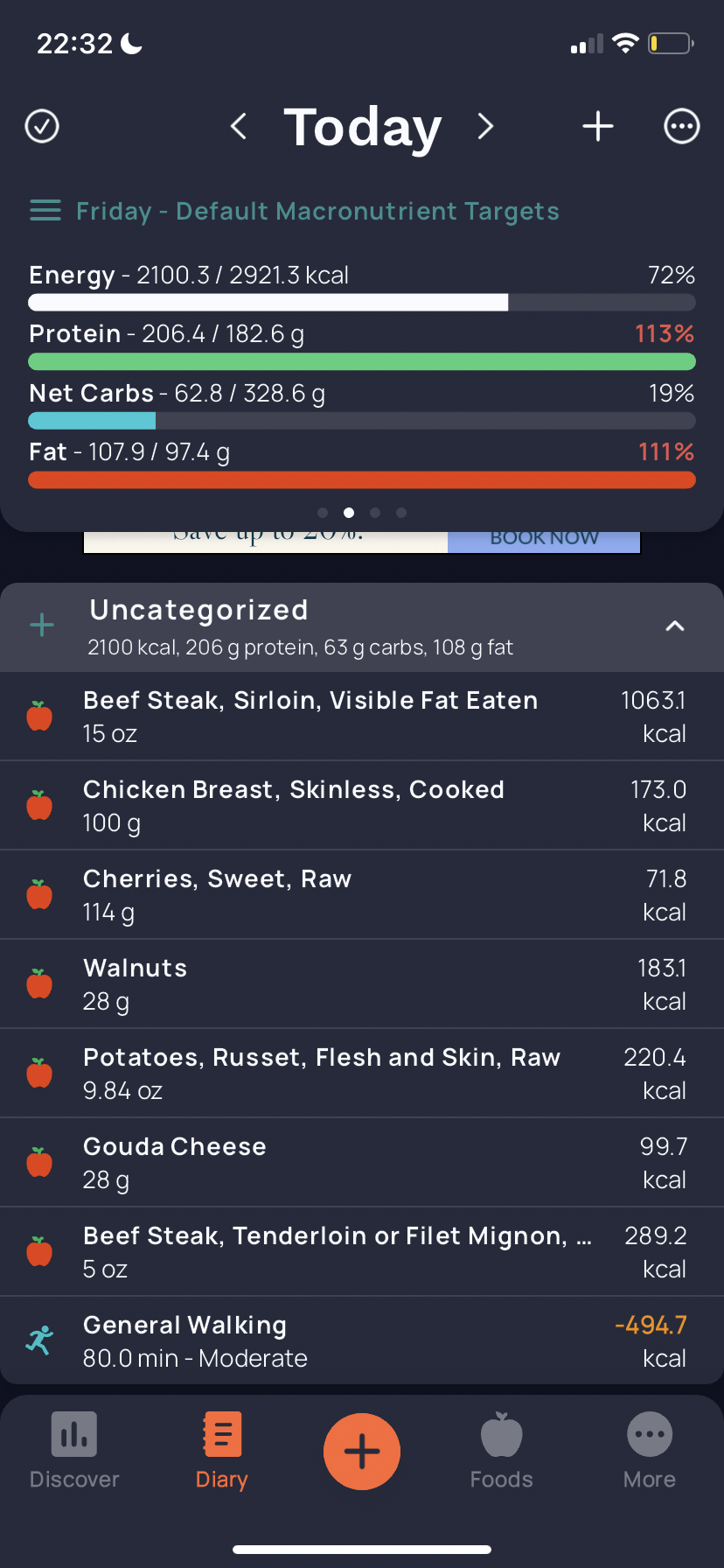Go to next day arrow
The height and width of the screenshot is (1568, 724).
coord(486,126)
